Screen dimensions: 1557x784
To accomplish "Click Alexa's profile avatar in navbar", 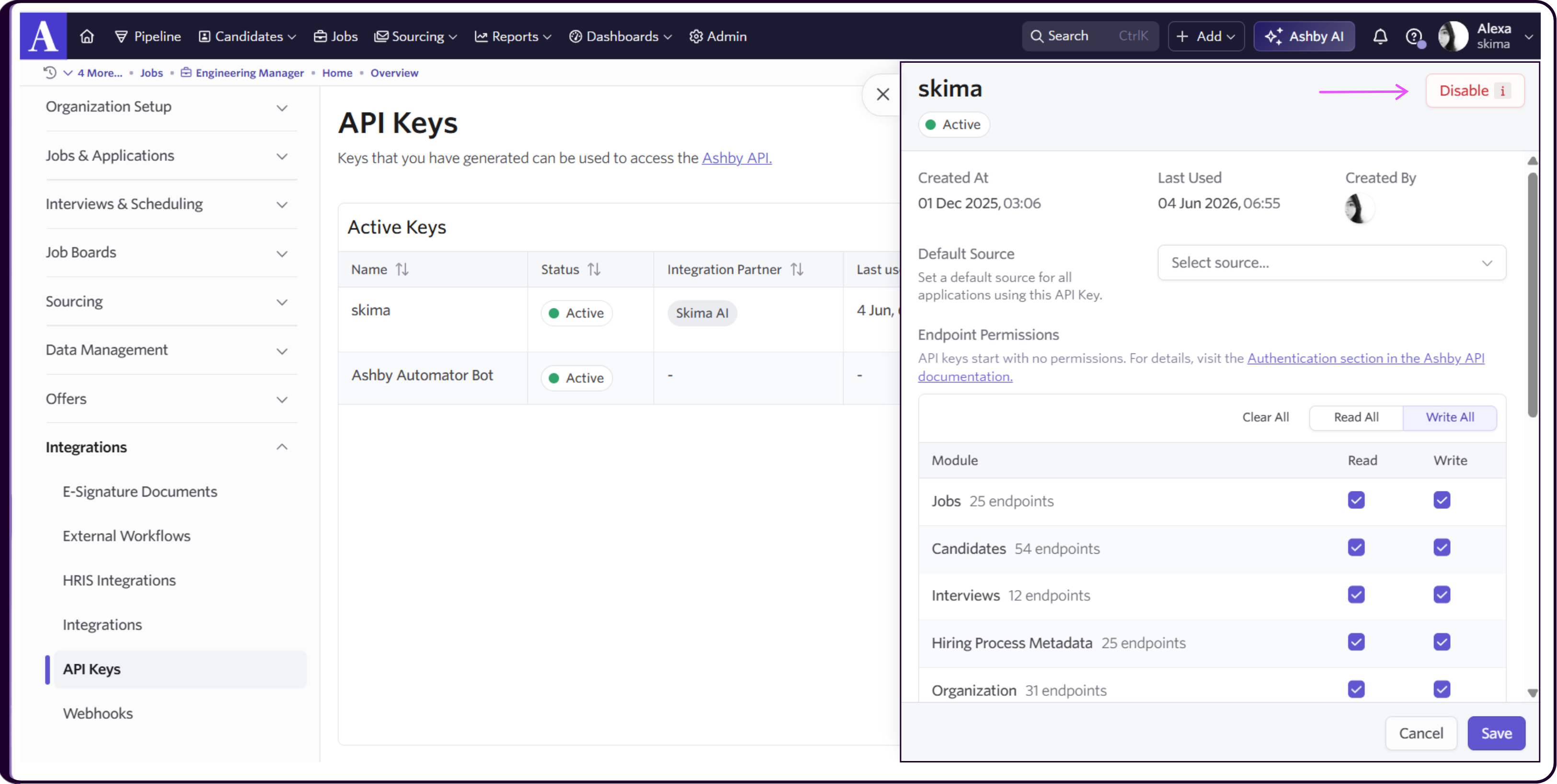I will coord(1453,36).
